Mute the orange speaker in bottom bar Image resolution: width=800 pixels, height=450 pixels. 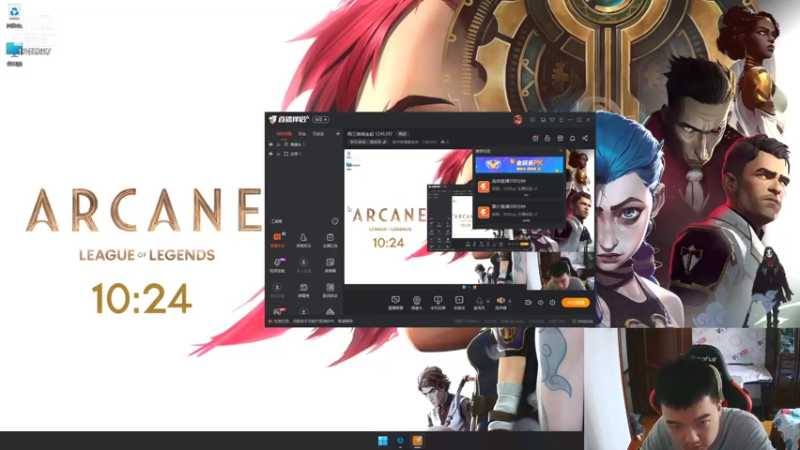pyautogui.click(x=501, y=303)
